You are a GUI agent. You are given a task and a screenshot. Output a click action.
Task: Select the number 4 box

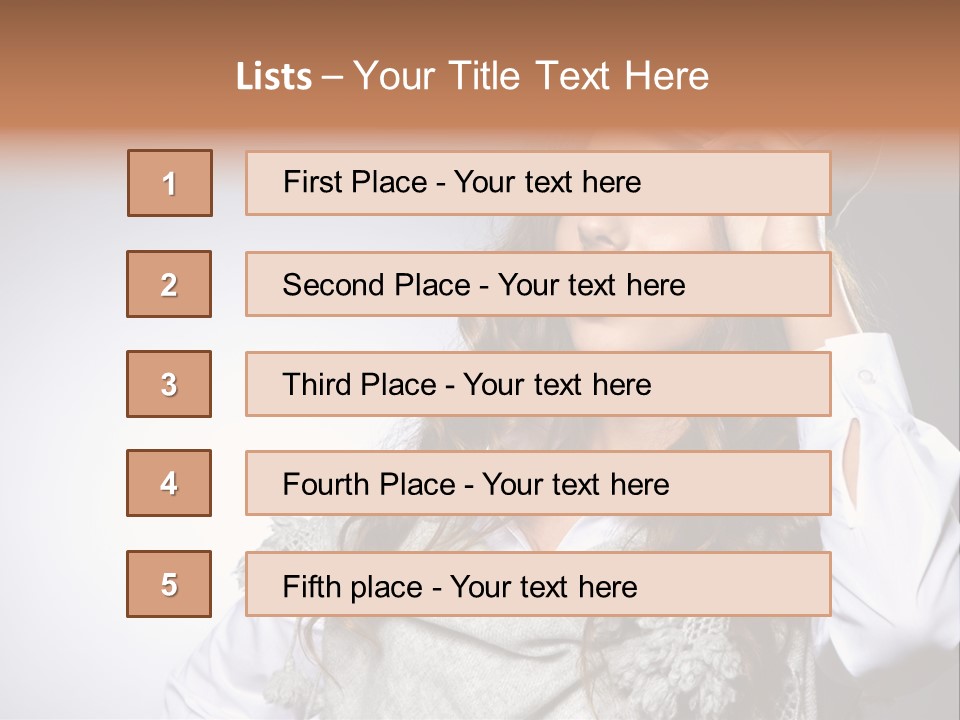point(169,483)
